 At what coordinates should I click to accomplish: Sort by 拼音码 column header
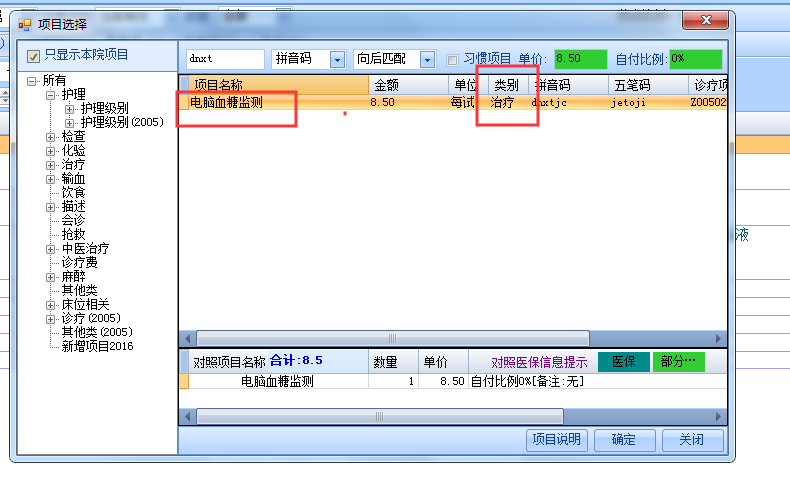[568, 85]
